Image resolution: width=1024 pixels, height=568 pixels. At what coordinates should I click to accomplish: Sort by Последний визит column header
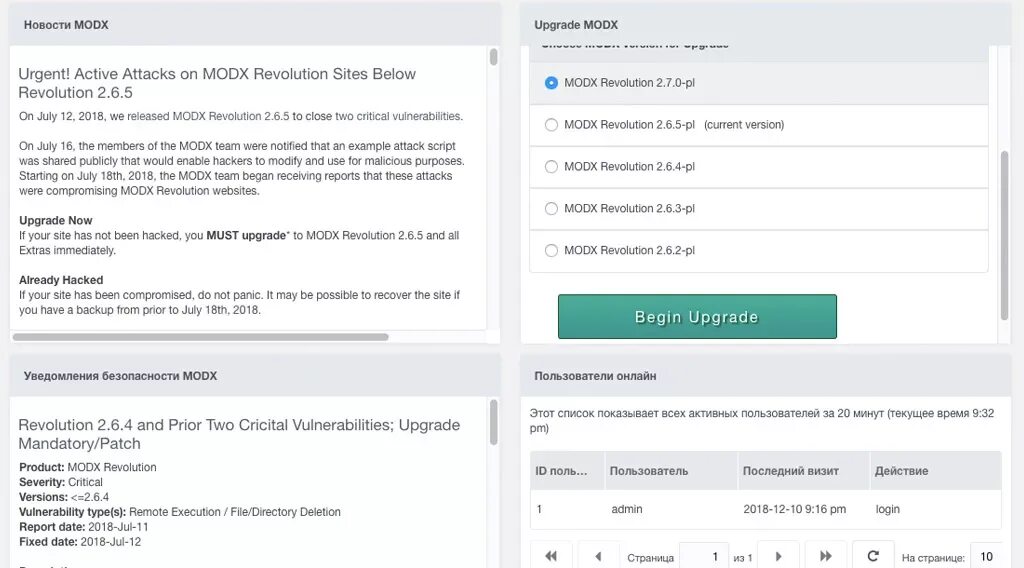click(804, 471)
